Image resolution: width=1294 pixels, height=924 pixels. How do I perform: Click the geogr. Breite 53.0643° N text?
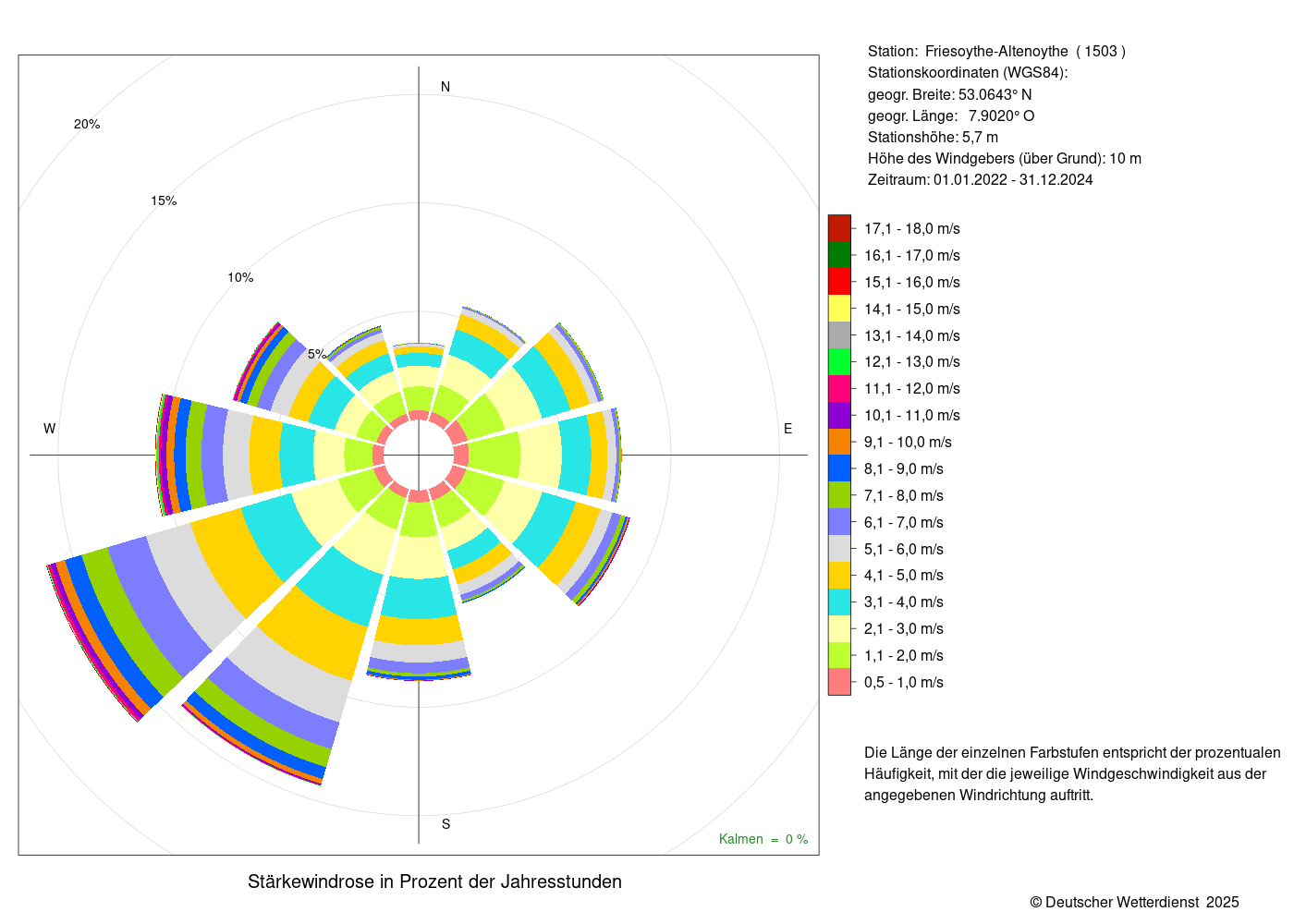coord(950,94)
